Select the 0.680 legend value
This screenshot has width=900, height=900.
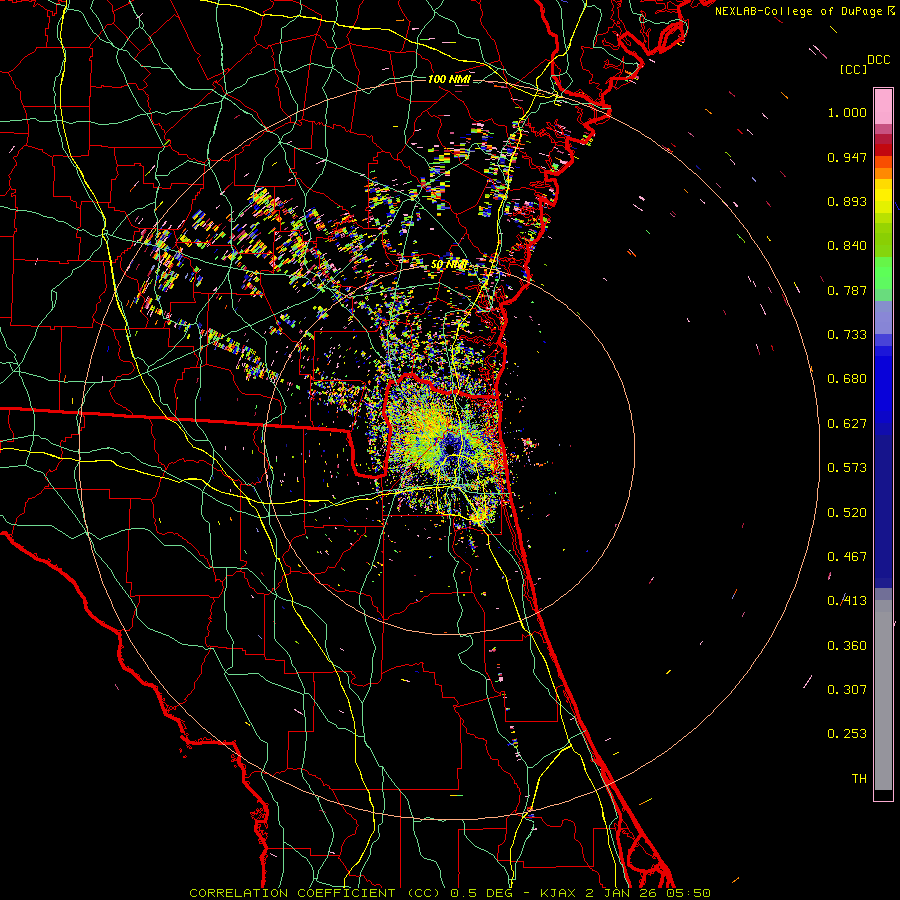[x=847, y=379]
